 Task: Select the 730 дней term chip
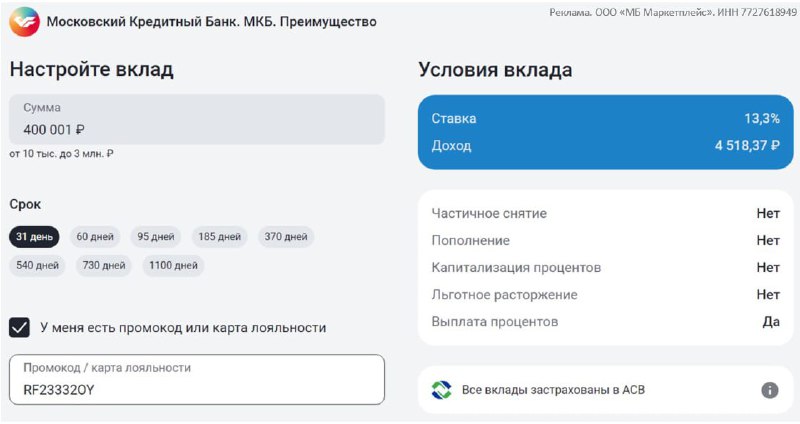pos(104,266)
